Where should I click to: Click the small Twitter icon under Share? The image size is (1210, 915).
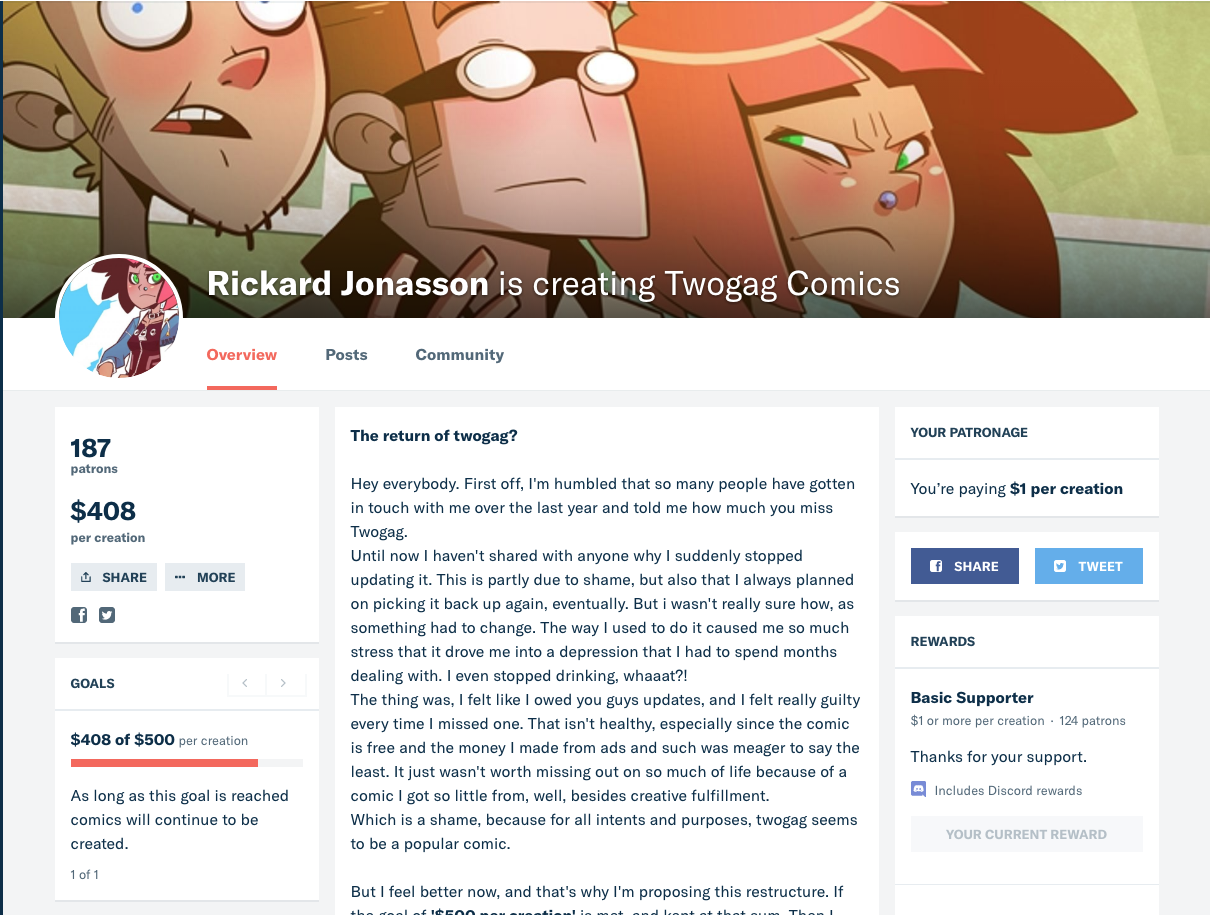[x=107, y=615]
